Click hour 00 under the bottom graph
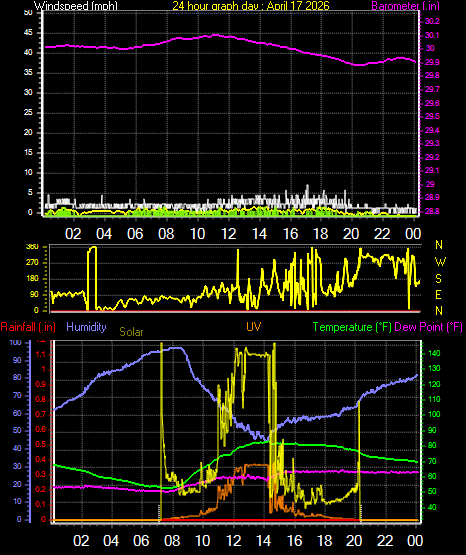The image size is (466, 555). click(415, 541)
